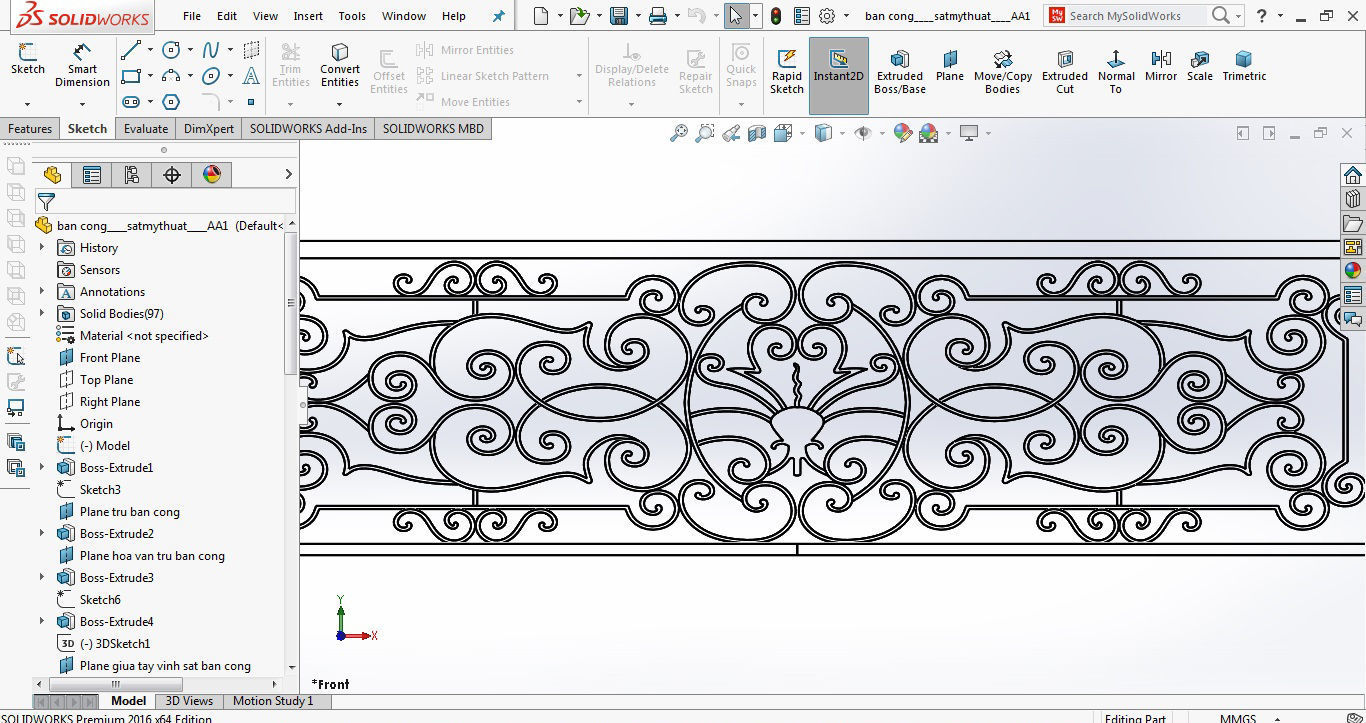Click the Mirror feature tool
This screenshot has height=723, width=1366.
(x=1161, y=64)
